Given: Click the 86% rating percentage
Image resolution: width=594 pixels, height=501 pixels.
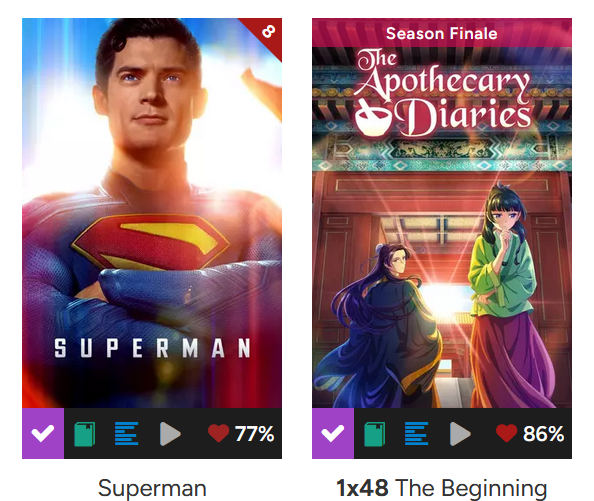Looking at the screenshot, I should [543, 434].
